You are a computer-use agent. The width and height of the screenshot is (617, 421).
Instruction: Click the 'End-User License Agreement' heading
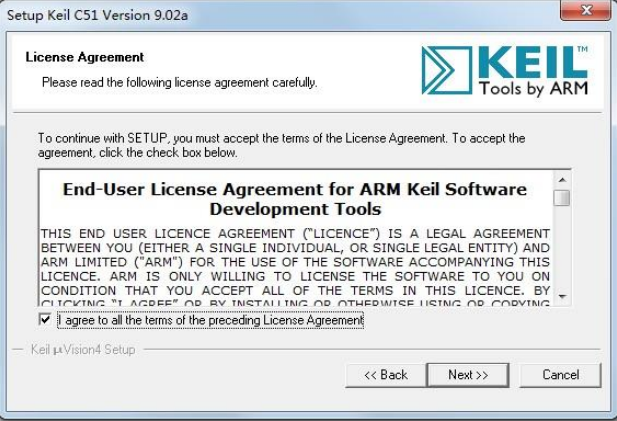(x=295, y=198)
